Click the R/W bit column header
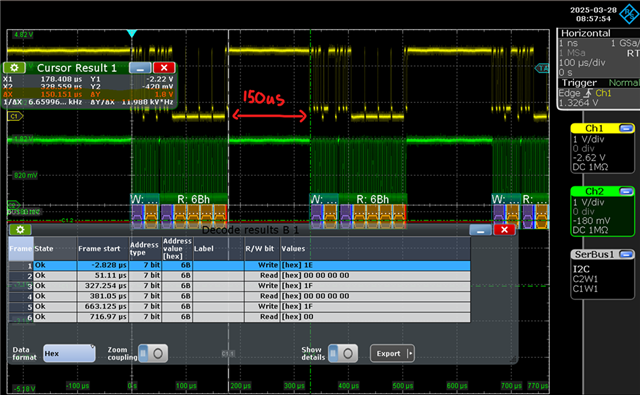Viewport: 640px width, 395px height. tap(262, 249)
